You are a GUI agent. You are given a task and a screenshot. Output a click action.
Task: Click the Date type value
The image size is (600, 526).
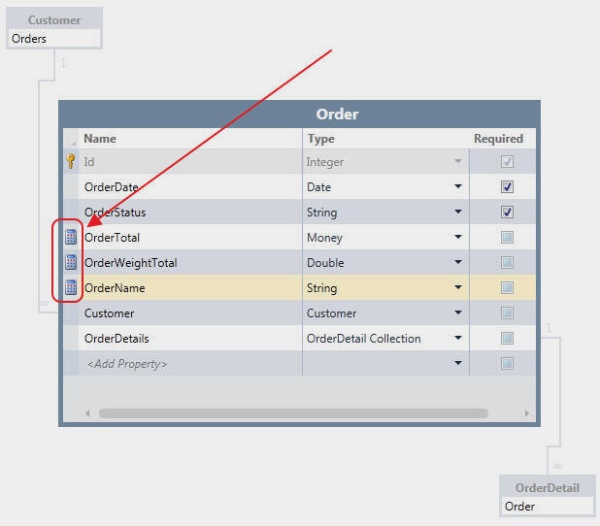pos(319,187)
